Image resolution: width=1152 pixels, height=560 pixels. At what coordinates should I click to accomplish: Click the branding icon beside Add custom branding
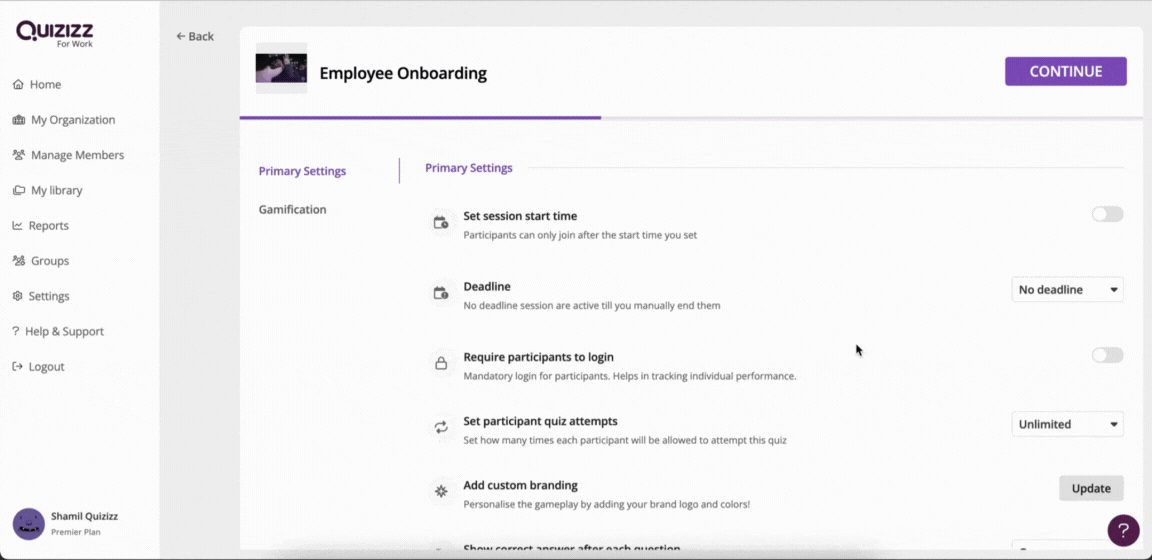point(441,491)
